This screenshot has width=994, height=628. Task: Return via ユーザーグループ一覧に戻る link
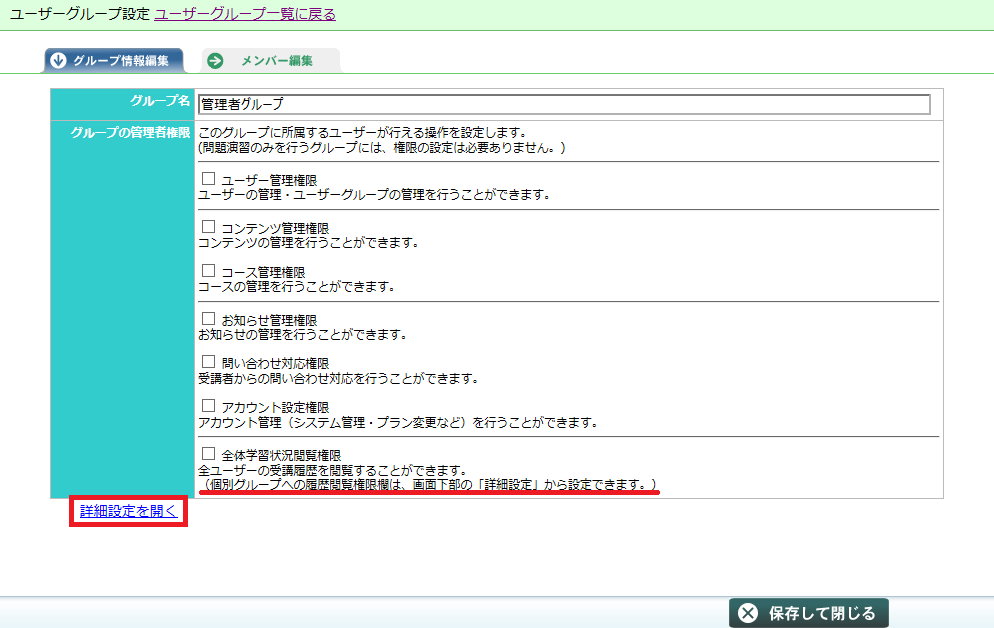245,14
